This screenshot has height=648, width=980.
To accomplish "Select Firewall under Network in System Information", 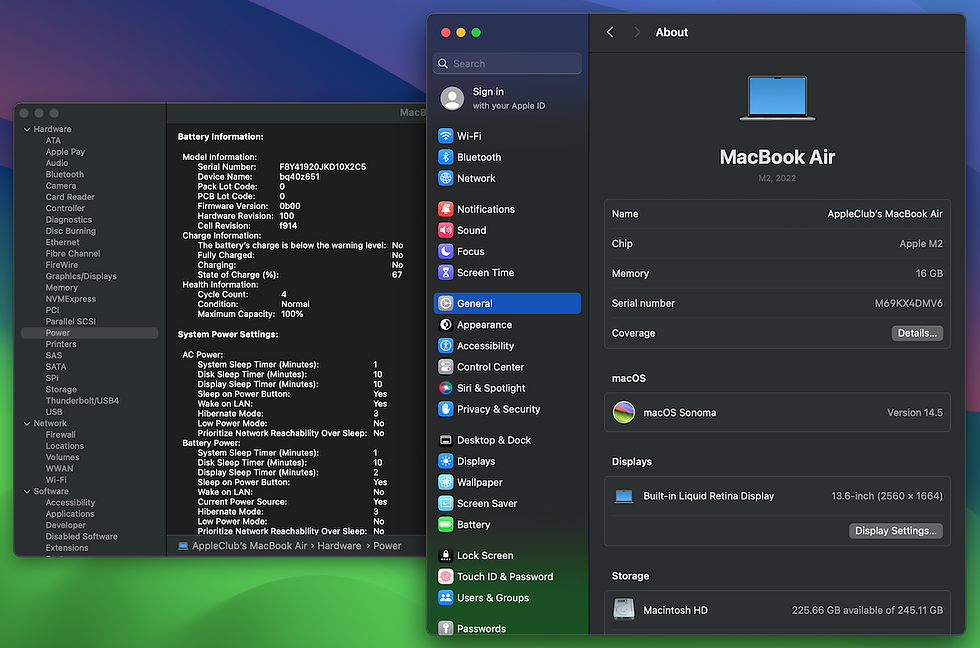I will click(x=60, y=435).
